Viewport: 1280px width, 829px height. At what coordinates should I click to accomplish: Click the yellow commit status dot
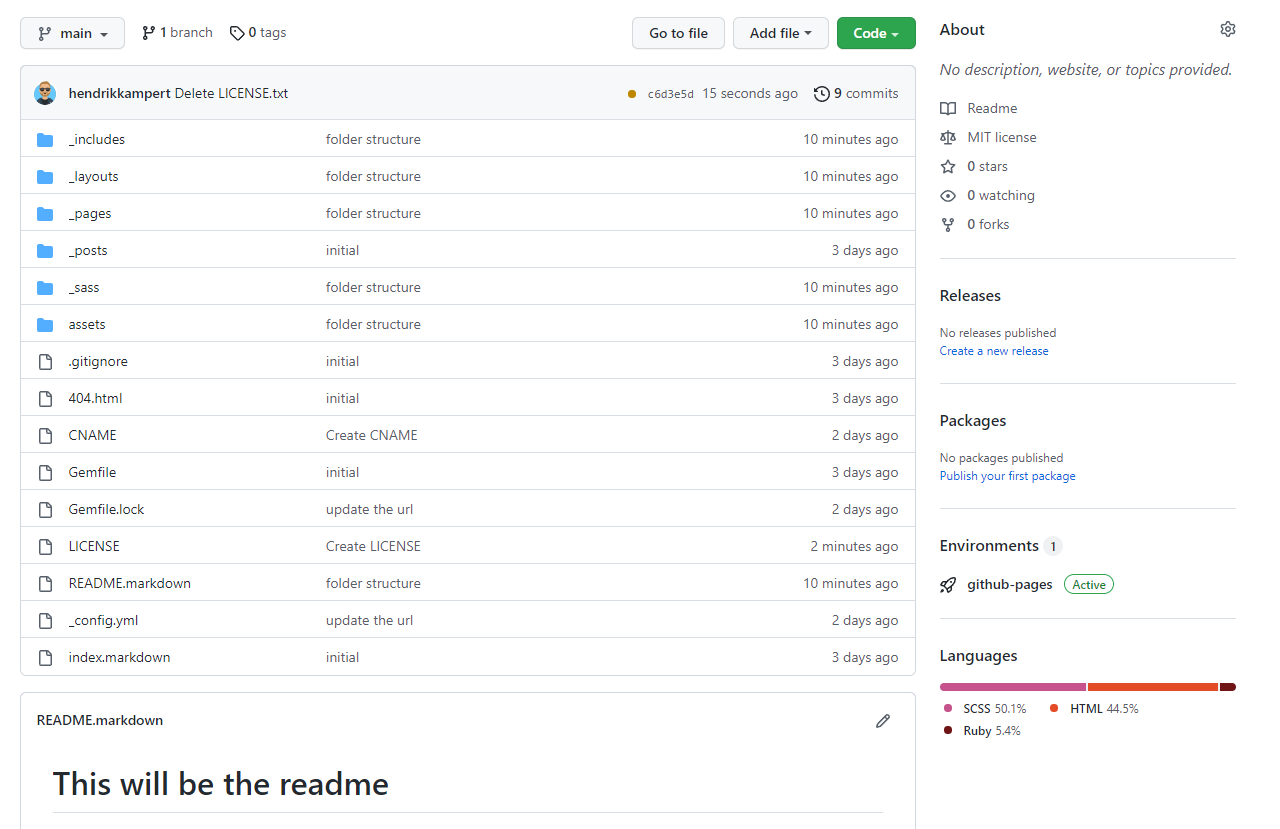[632, 94]
